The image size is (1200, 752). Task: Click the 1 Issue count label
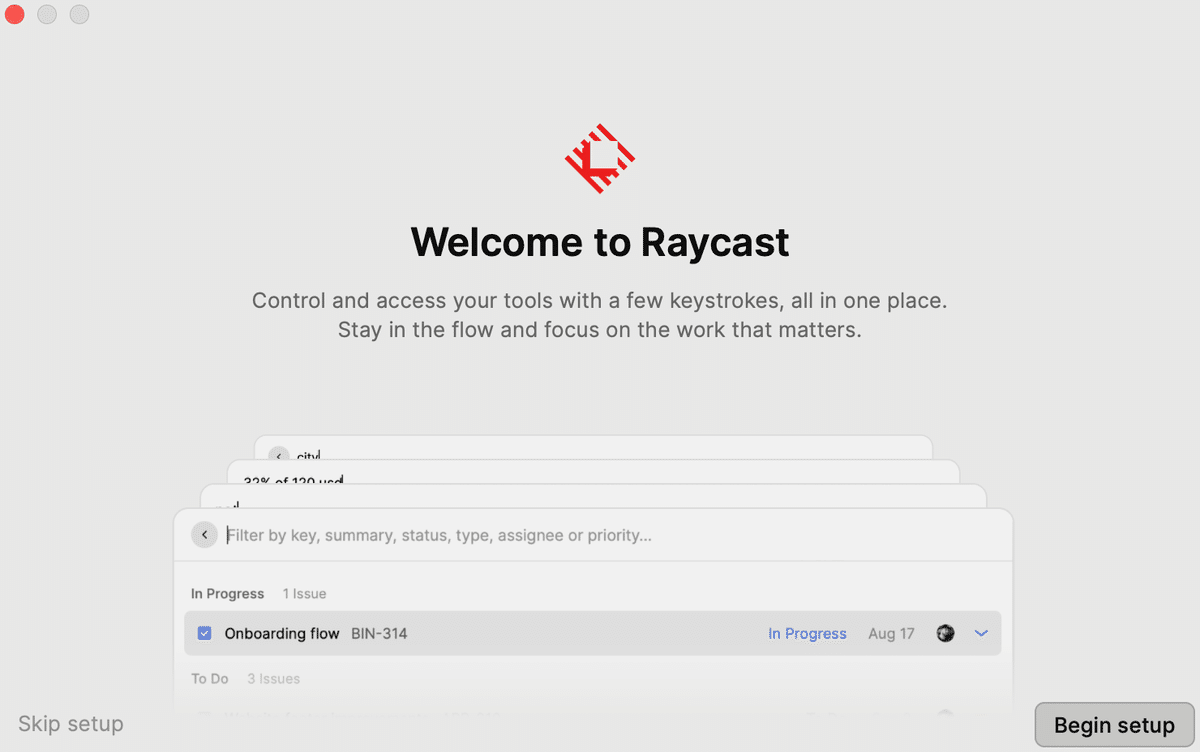[304, 594]
